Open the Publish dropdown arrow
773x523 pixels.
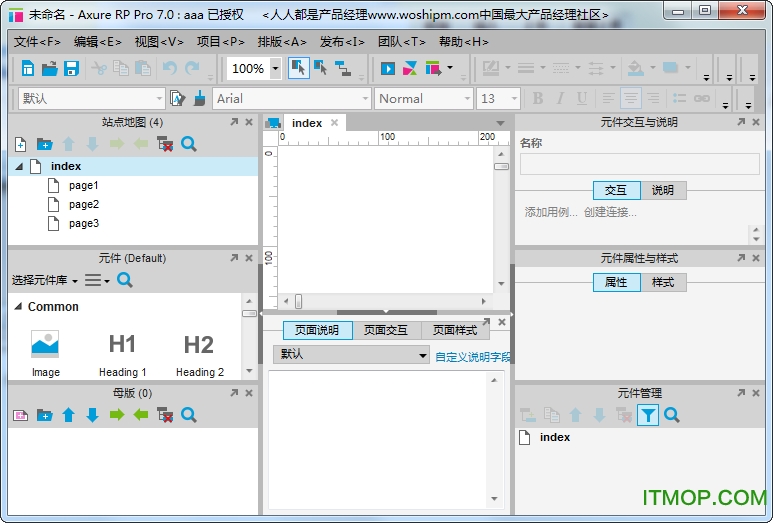[450, 67]
